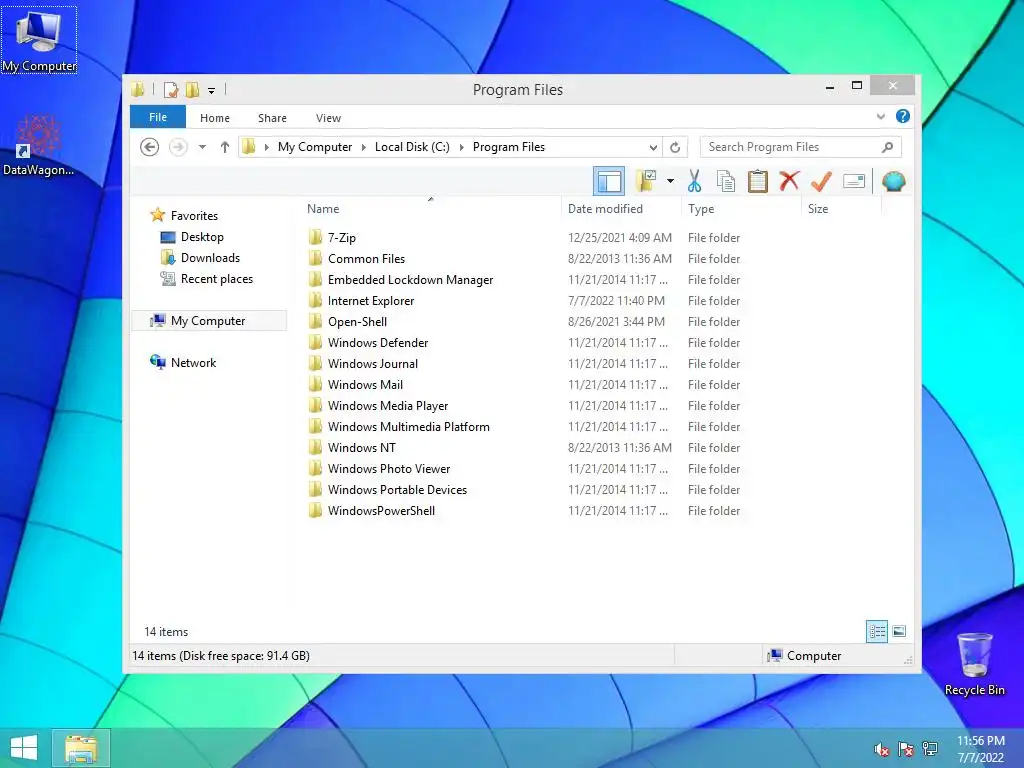Click the Action Center flag icon
Image resolution: width=1024 pixels, height=768 pixels.
(x=906, y=749)
